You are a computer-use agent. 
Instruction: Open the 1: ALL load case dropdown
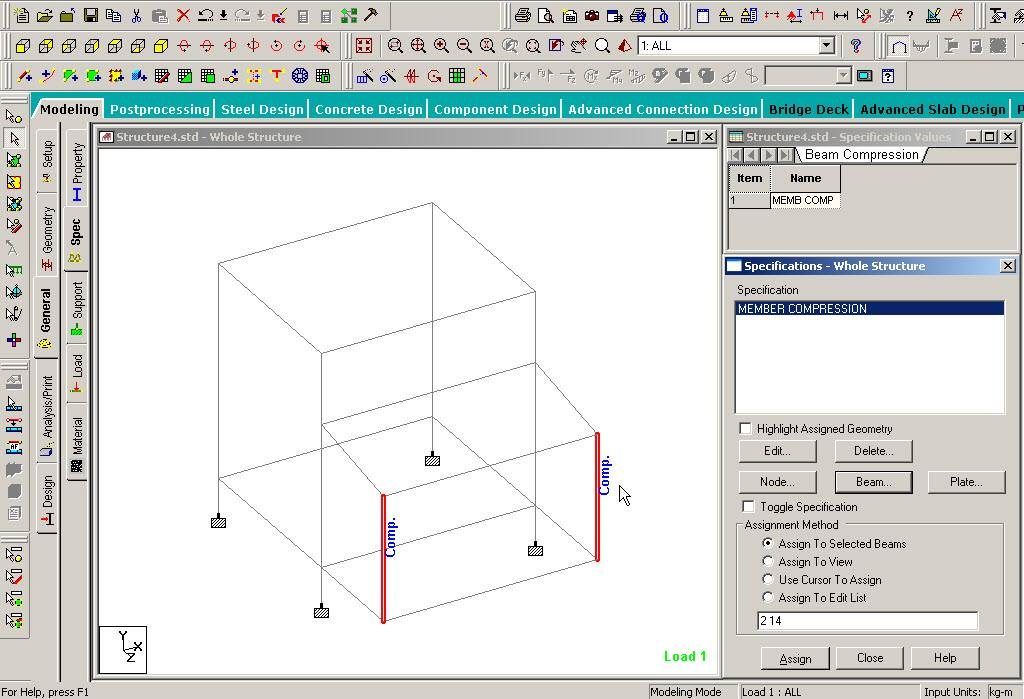click(x=827, y=46)
